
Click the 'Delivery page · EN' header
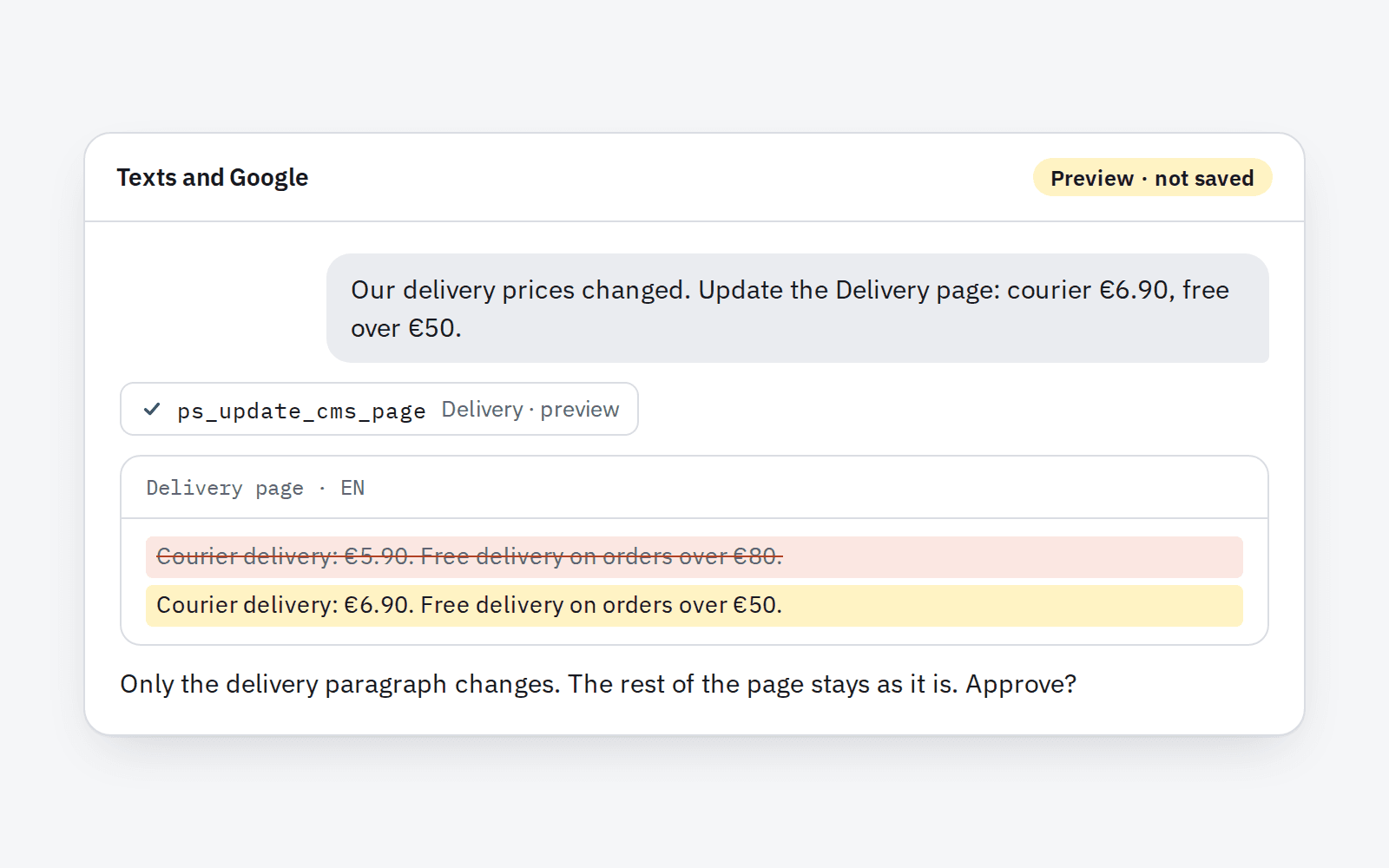[255, 488]
